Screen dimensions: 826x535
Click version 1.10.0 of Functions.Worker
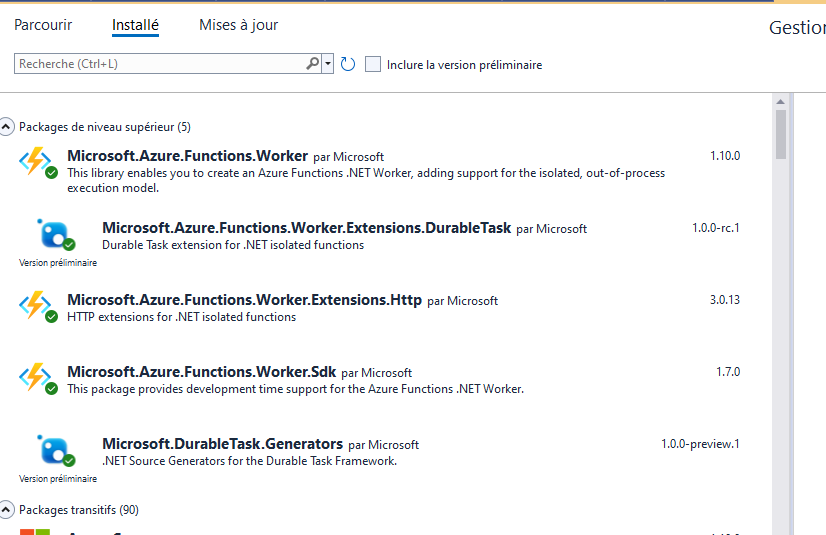click(725, 156)
